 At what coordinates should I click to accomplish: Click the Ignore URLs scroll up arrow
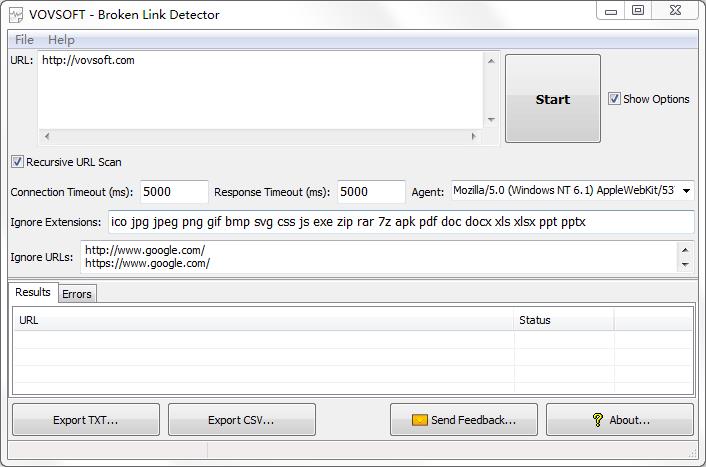685,250
